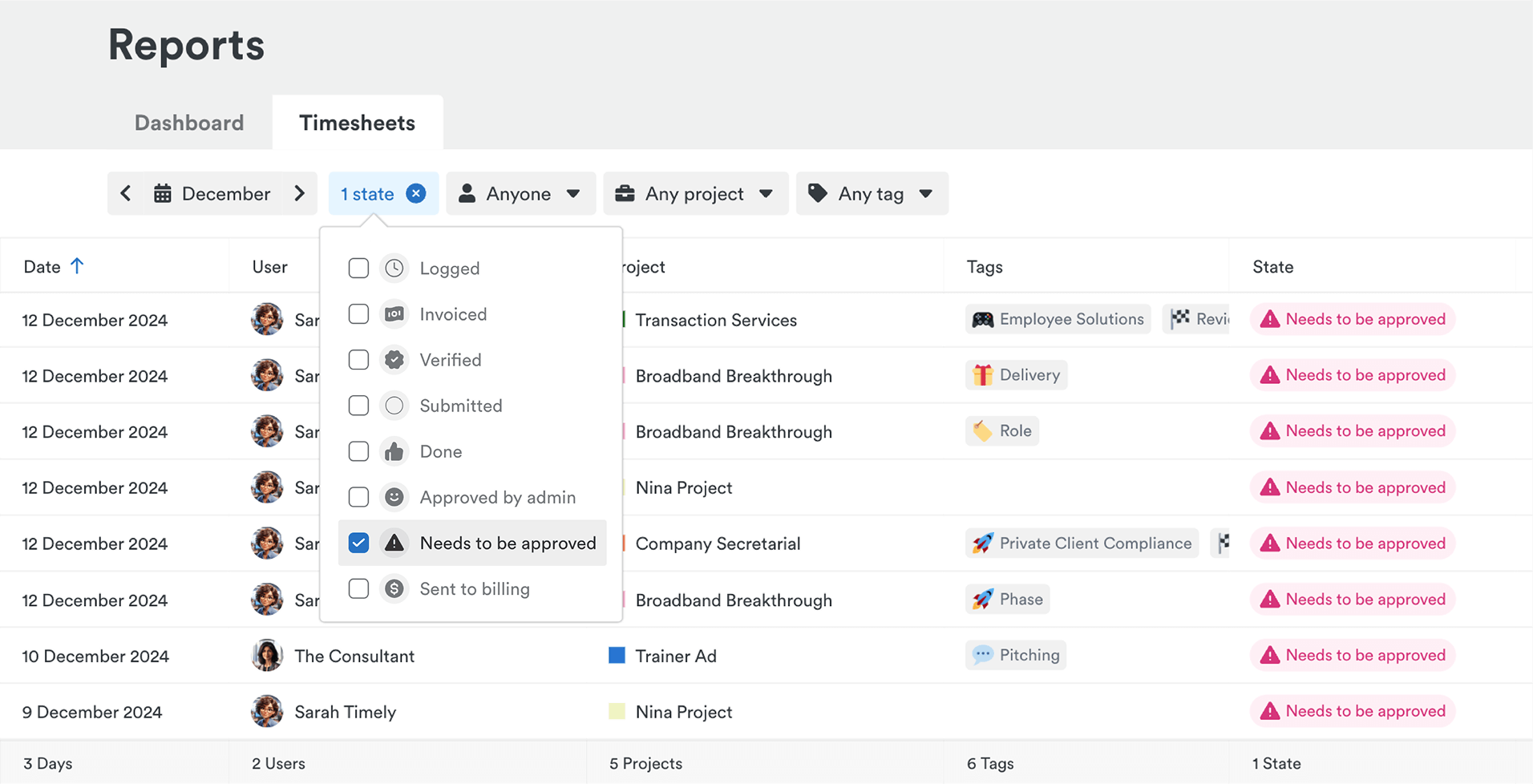Image resolution: width=1533 pixels, height=784 pixels.
Task: Advance to next month with right chevron
Action: [x=300, y=193]
